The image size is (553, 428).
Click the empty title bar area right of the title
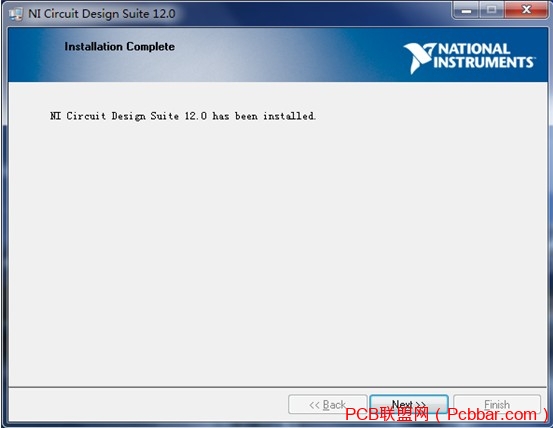(x=314, y=14)
